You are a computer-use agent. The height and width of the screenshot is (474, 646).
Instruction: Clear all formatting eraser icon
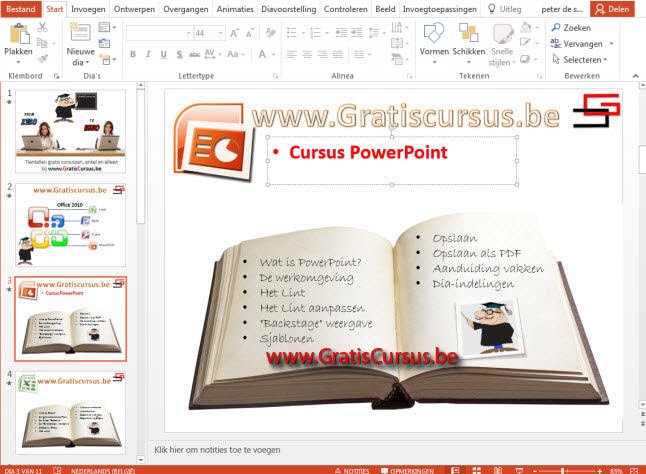click(x=270, y=33)
